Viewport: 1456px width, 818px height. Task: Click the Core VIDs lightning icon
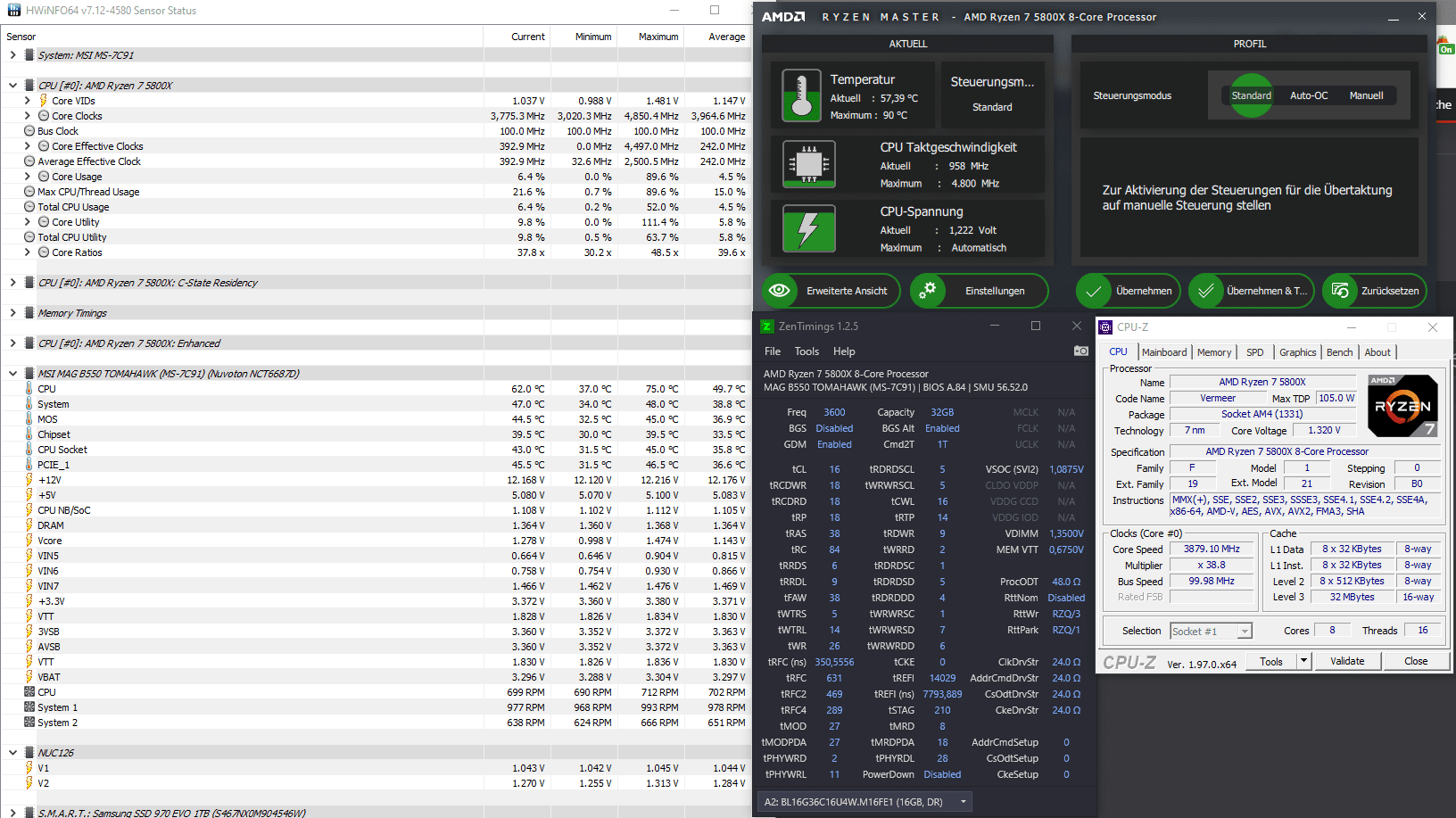click(43, 101)
